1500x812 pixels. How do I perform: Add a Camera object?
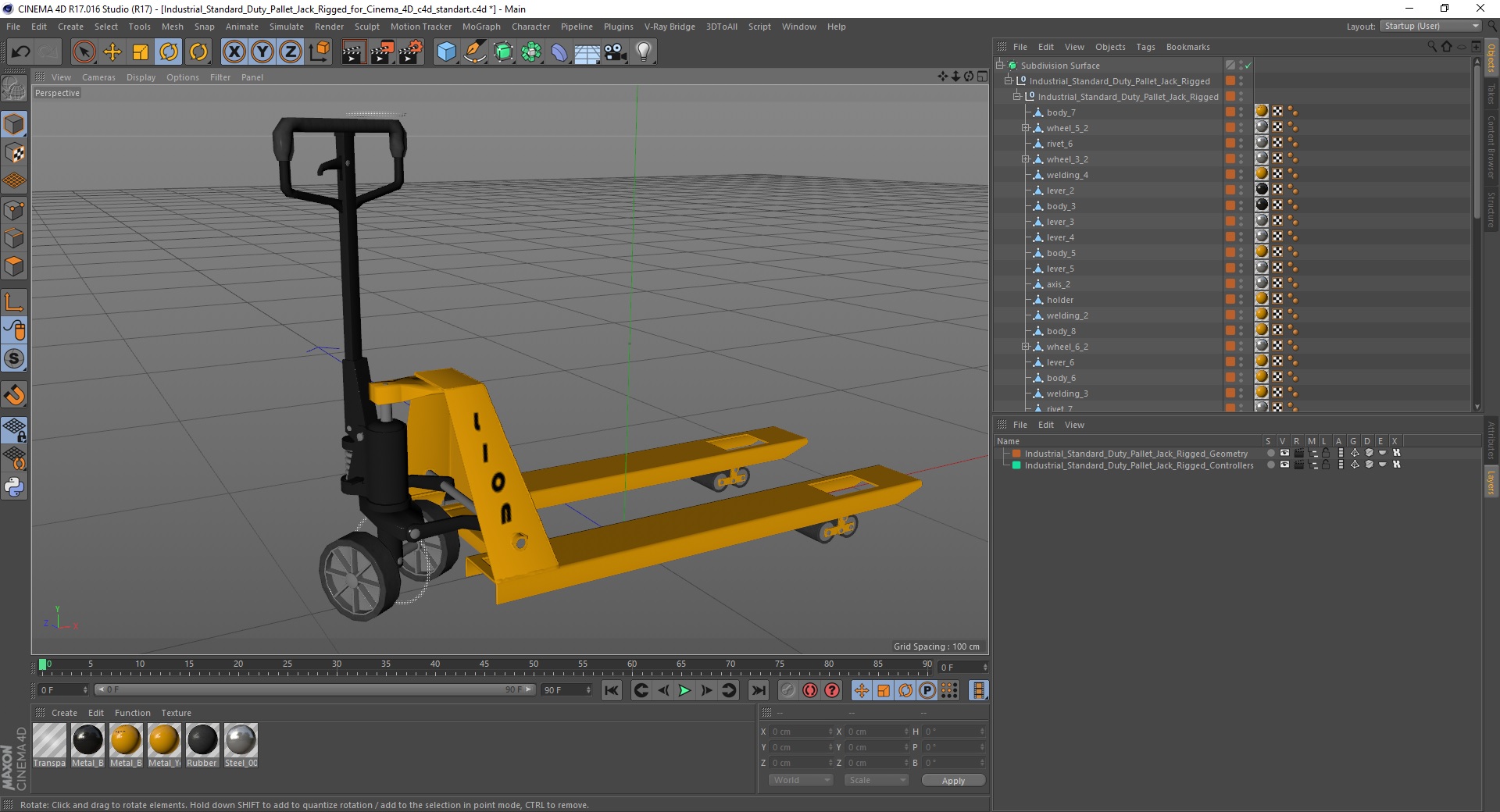pyautogui.click(x=616, y=52)
